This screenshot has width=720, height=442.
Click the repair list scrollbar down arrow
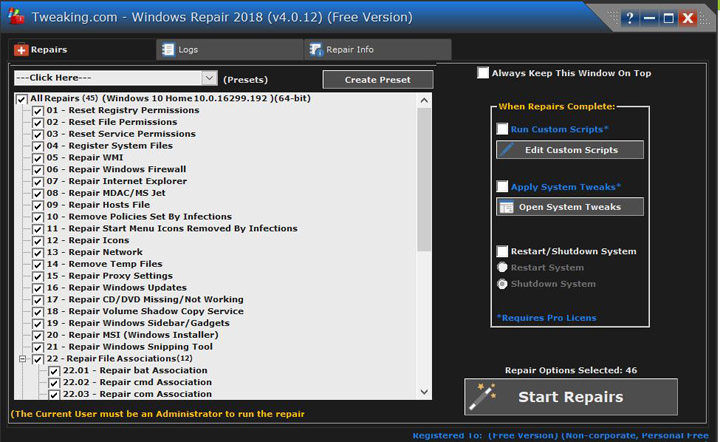[424, 392]
